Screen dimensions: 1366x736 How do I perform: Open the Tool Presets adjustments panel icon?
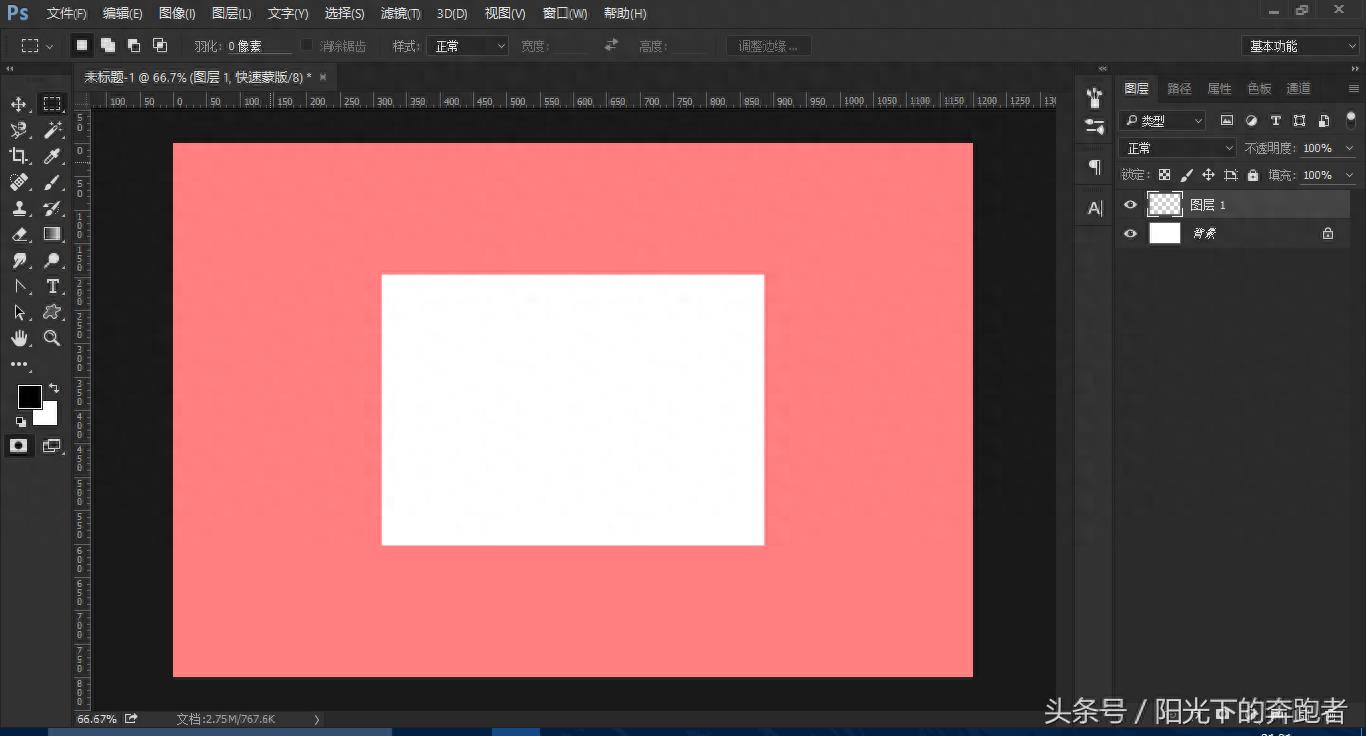click(1094, 127)
